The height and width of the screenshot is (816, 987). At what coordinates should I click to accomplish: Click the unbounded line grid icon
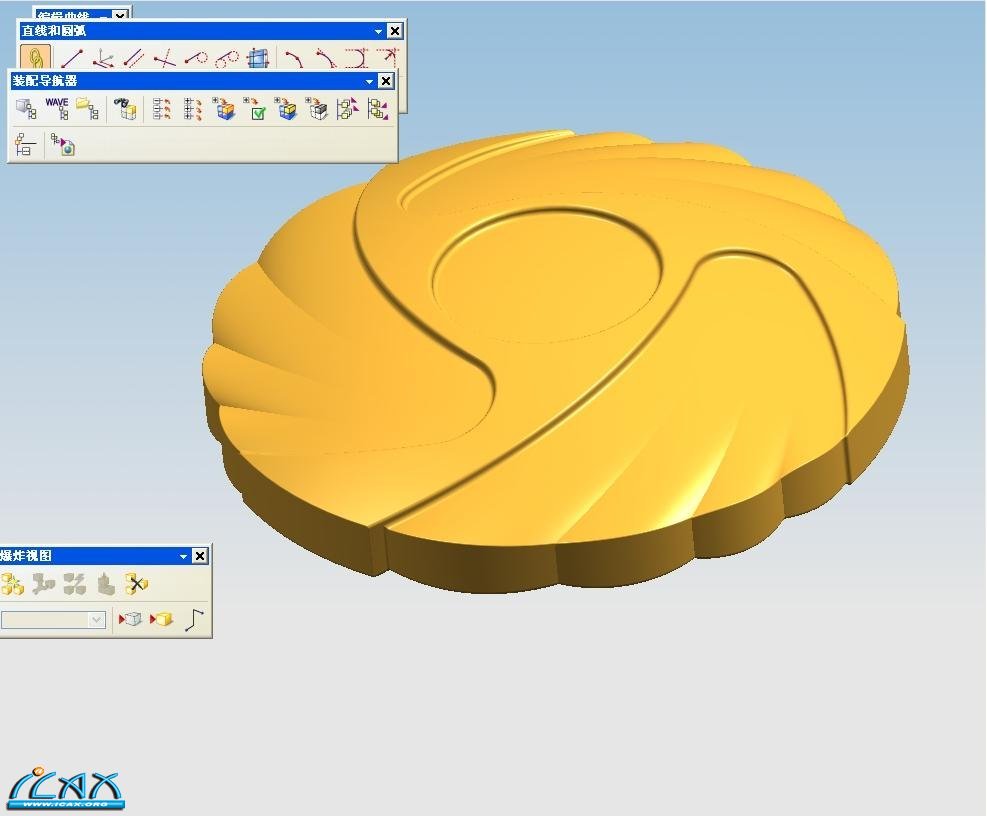click(x=257, y=59)
